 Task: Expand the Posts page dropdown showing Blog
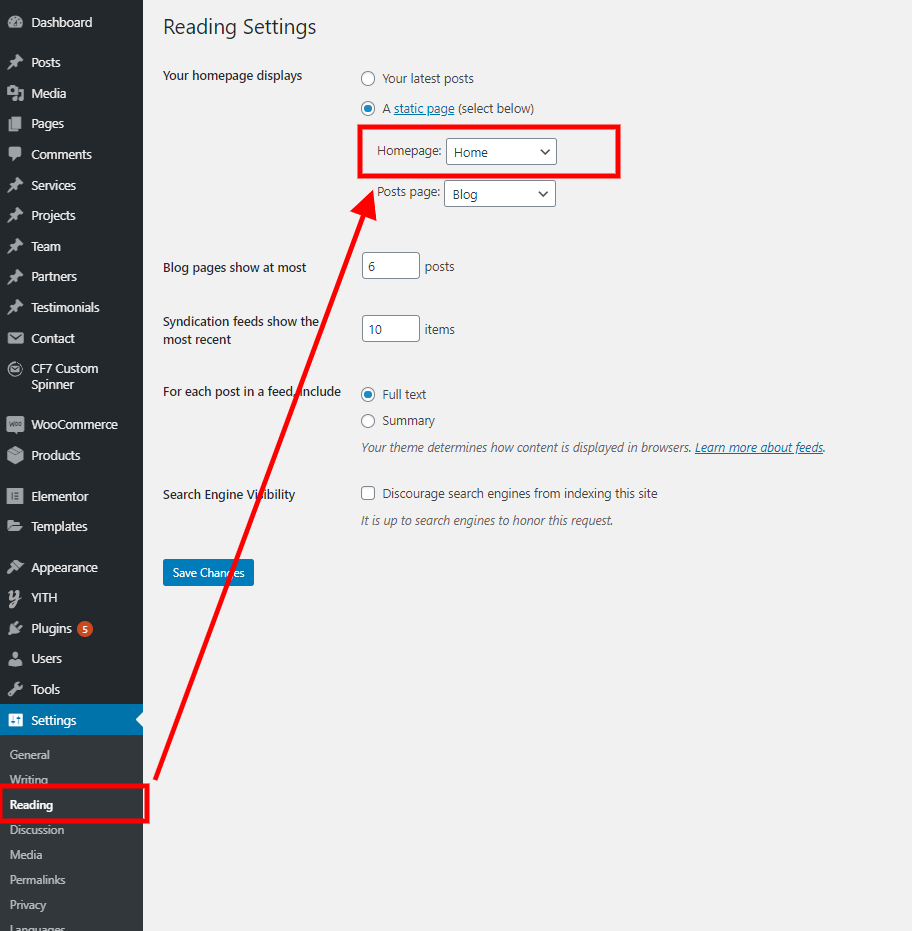[500, 194]
